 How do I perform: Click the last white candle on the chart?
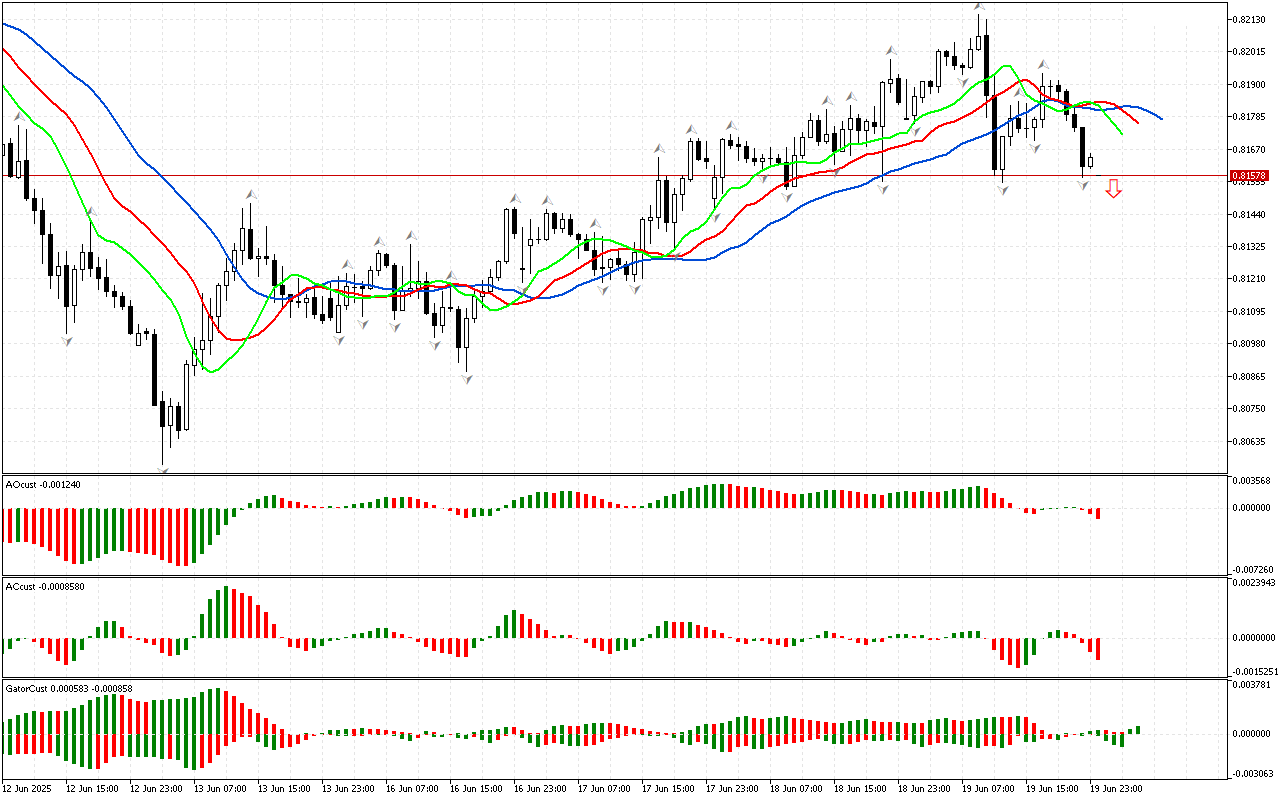click(1090, 161)
